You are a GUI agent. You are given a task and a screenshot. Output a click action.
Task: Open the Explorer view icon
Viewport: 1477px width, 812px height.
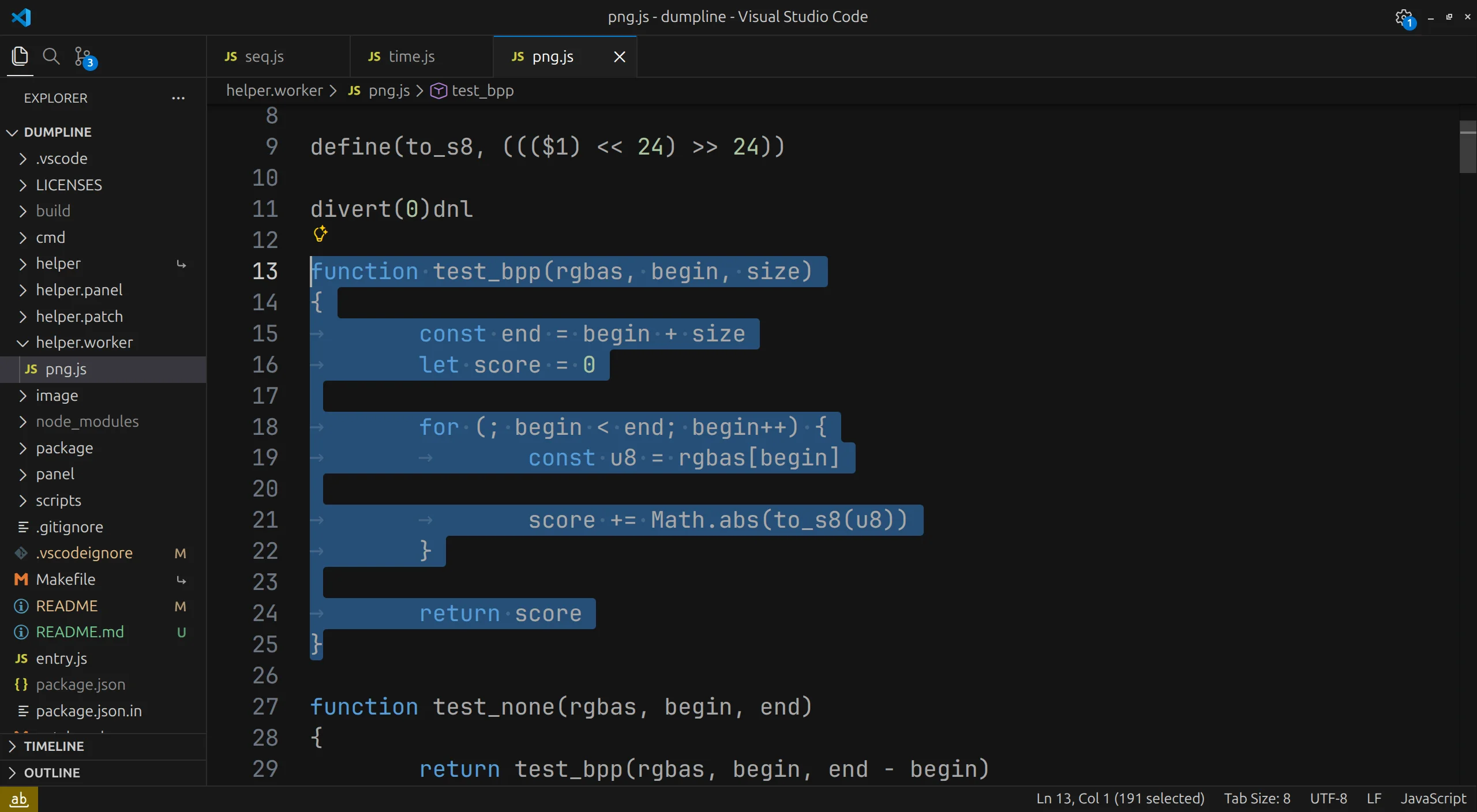(x=20, y=57)
